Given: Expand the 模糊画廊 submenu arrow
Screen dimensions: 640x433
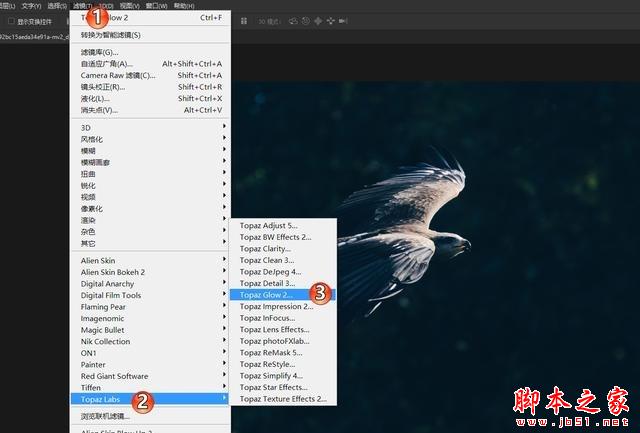Looking at the screenshot, I should pos(224,161).
